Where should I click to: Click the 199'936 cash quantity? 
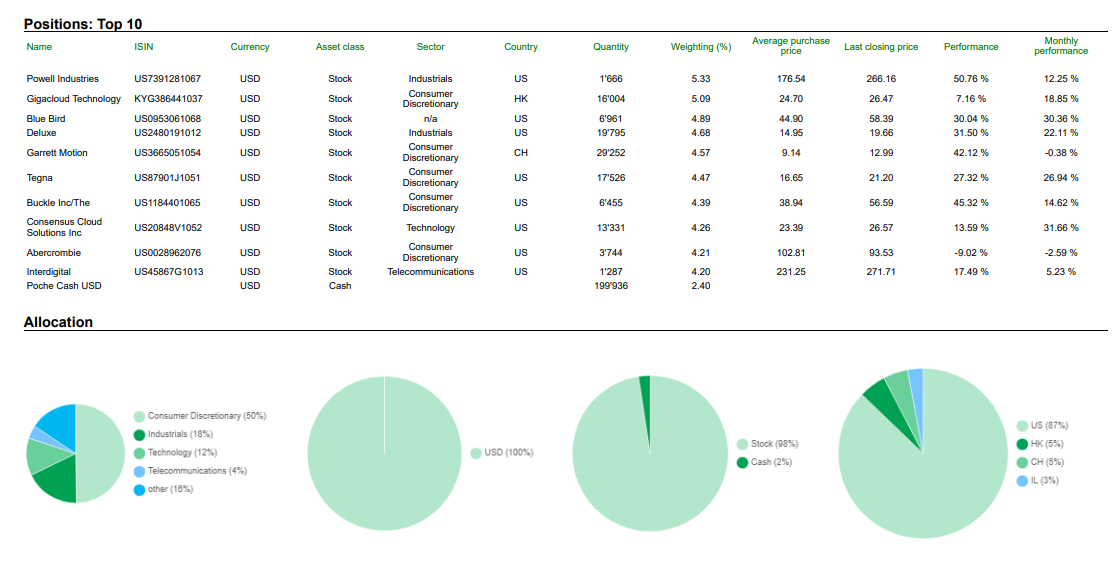[611, 286]
